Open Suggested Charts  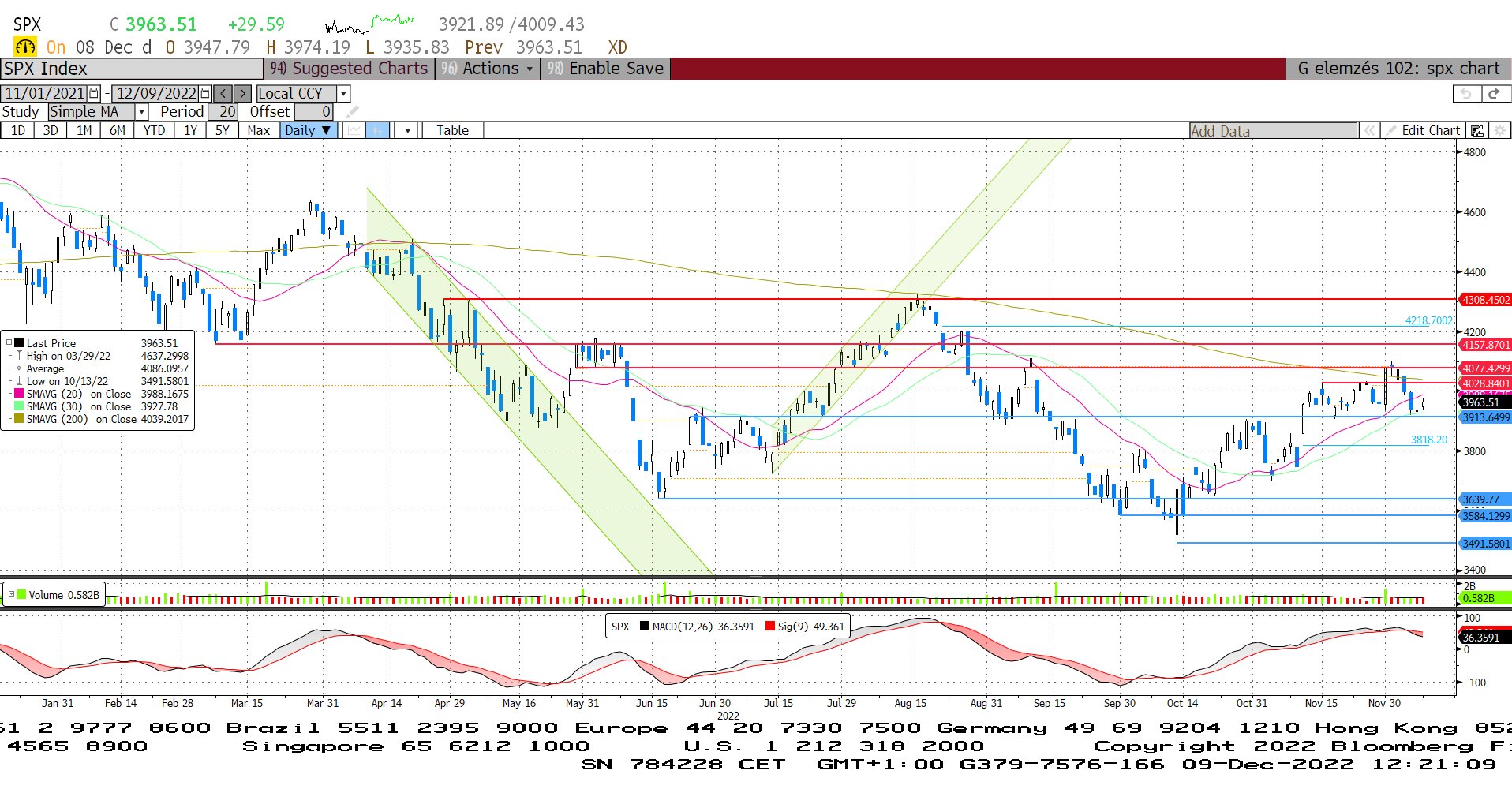click(x=349, y=69)
